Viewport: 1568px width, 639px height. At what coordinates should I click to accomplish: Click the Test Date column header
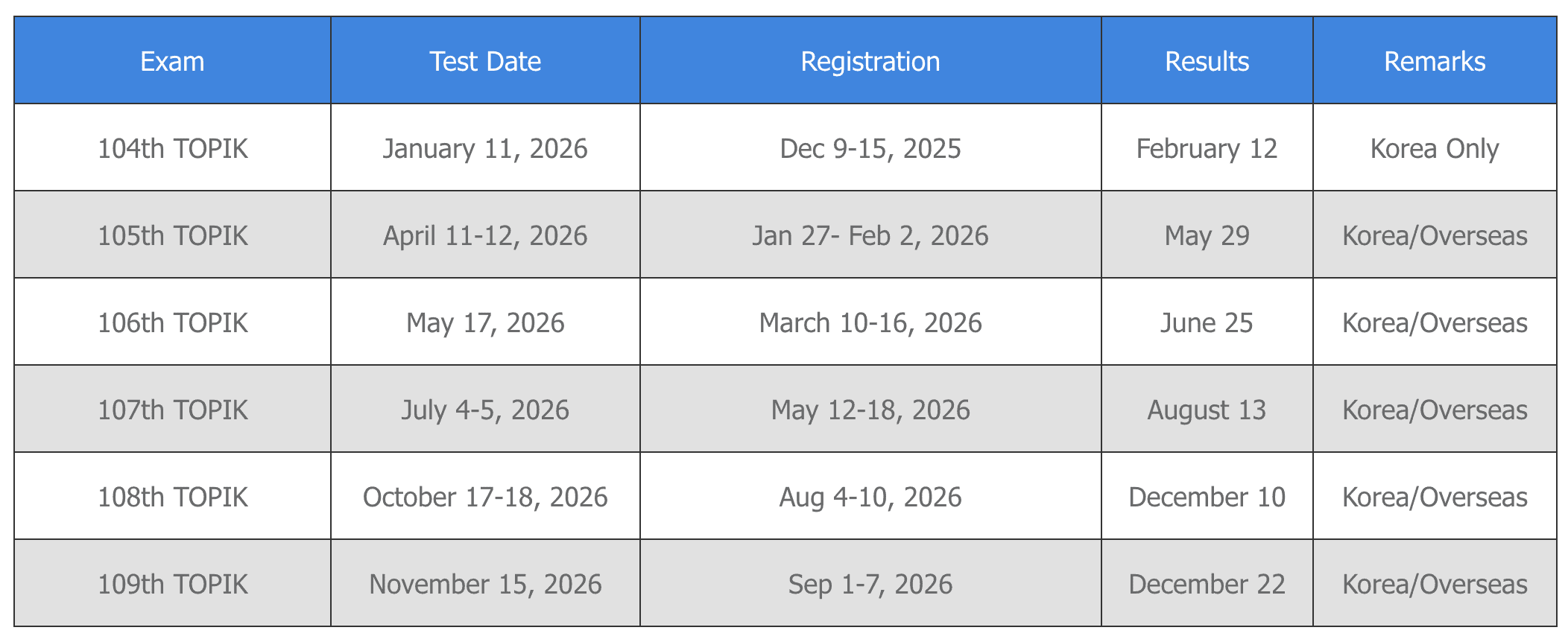[x=485, y=61]
